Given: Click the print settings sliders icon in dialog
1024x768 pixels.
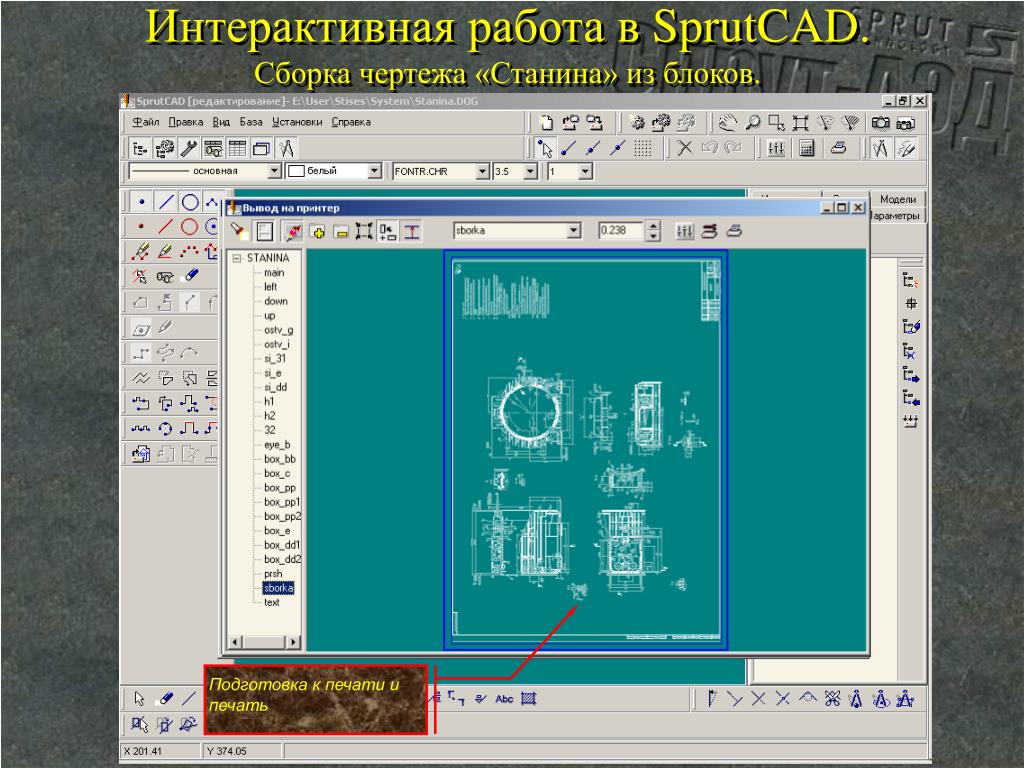Looking at the screenshot, I should coord(684,231).
